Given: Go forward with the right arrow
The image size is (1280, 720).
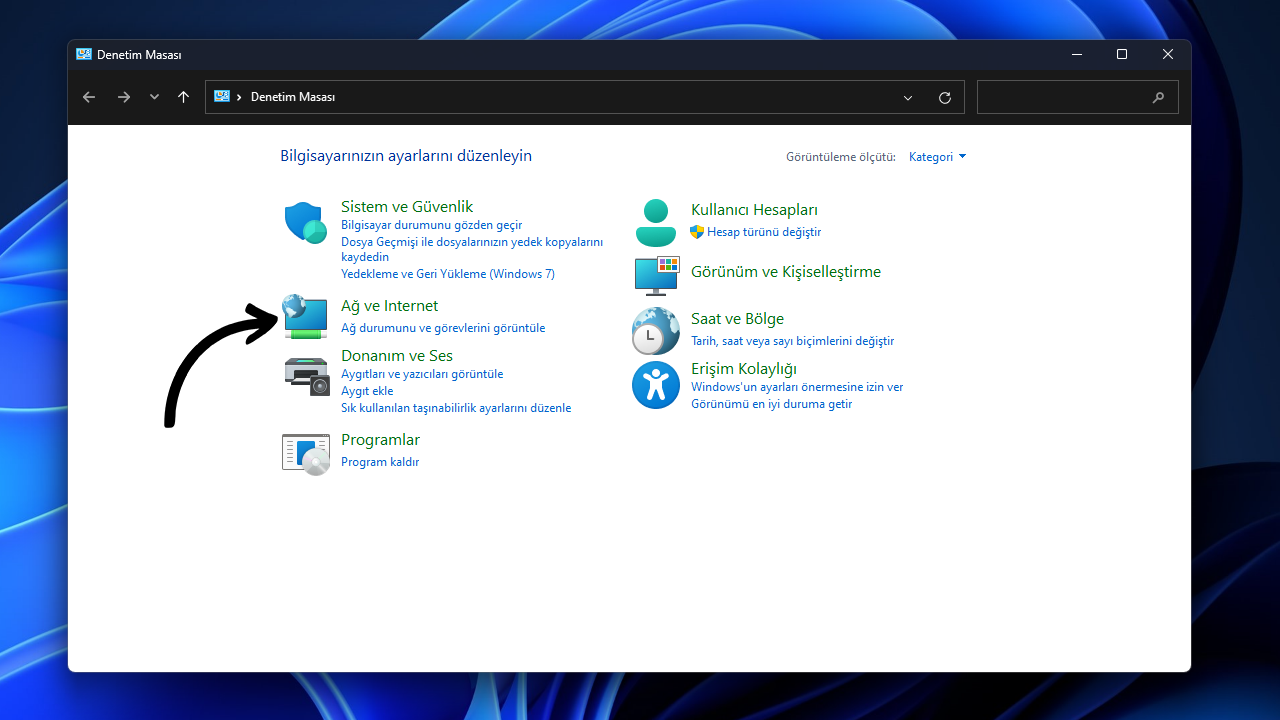Looking at the screenshot, I should click(123, 97).
